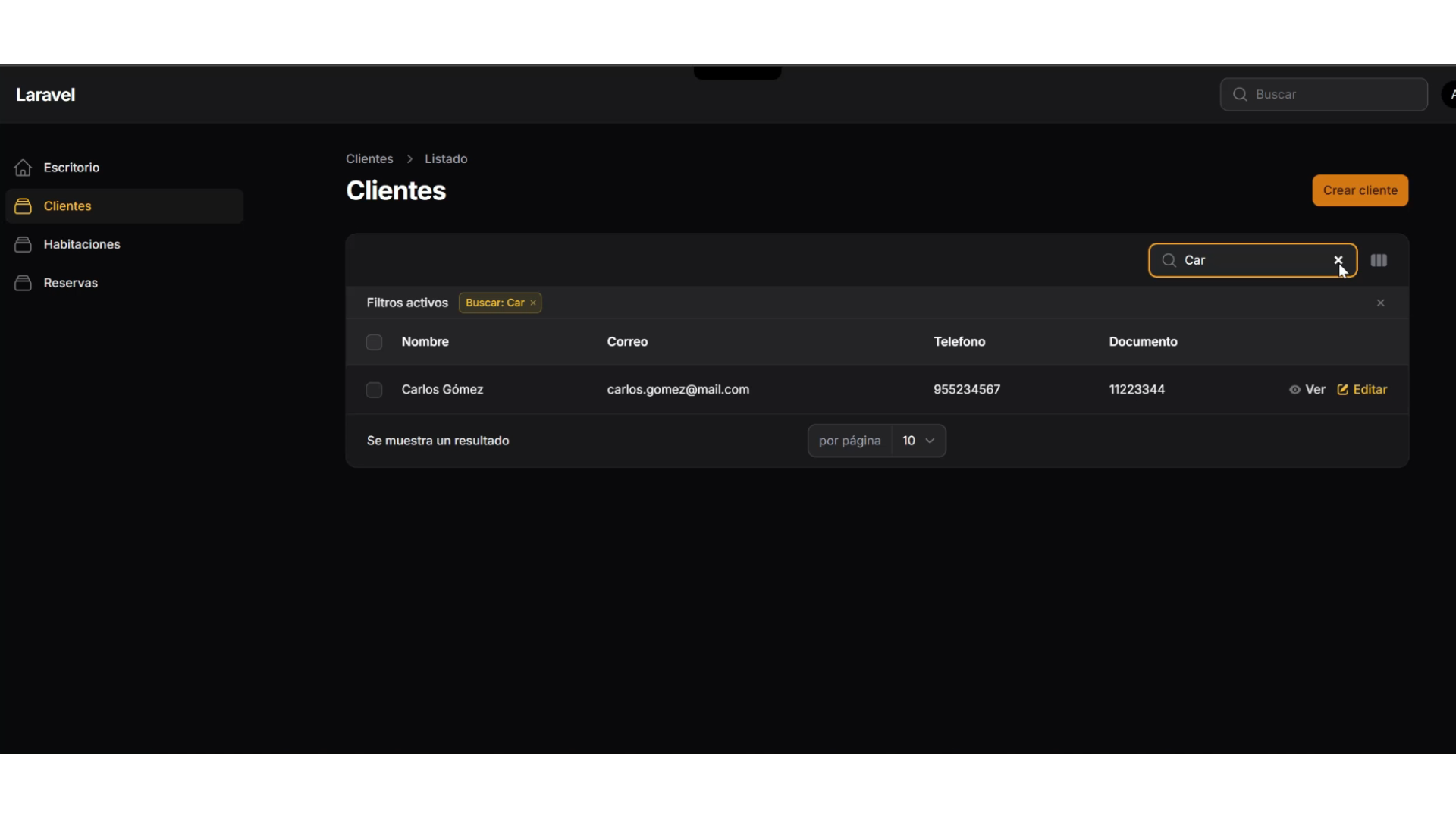Open the per-page dropdown showing 10
Image resolution: width=1456 pixels, height=819 pixels.
click(918, 441)
